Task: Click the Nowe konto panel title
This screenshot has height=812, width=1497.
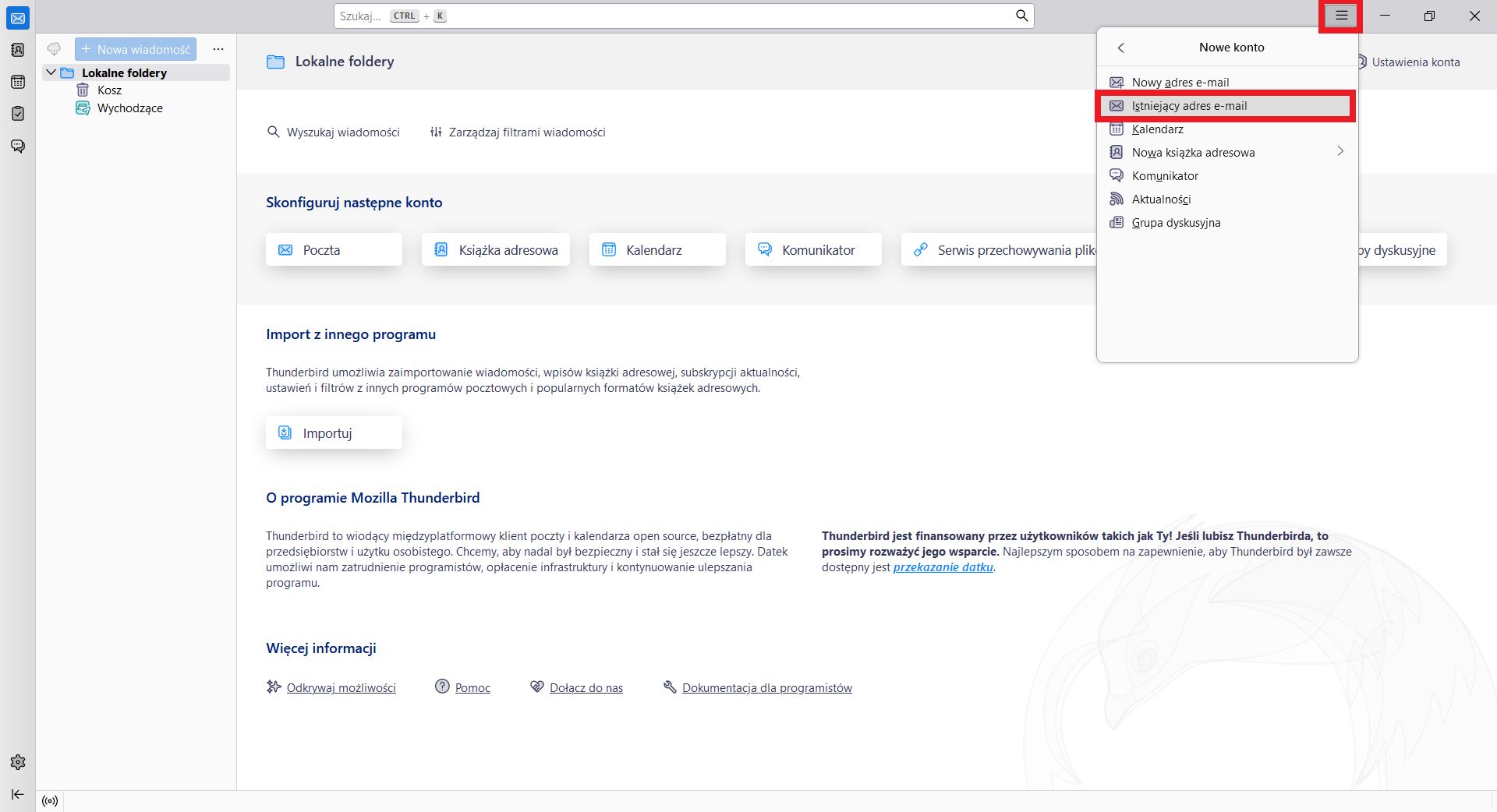Action: pos(1232,48)
